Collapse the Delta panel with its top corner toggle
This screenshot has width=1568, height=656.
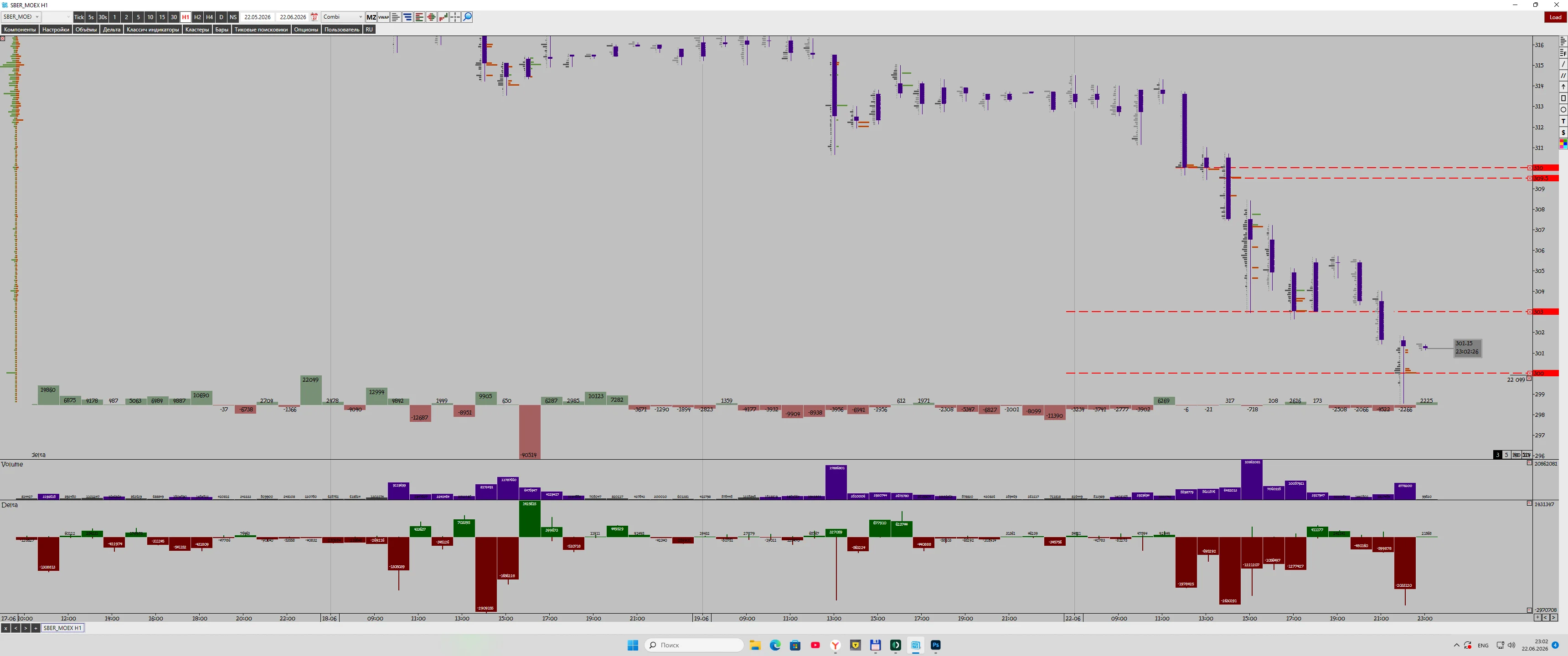point(1529,504)
